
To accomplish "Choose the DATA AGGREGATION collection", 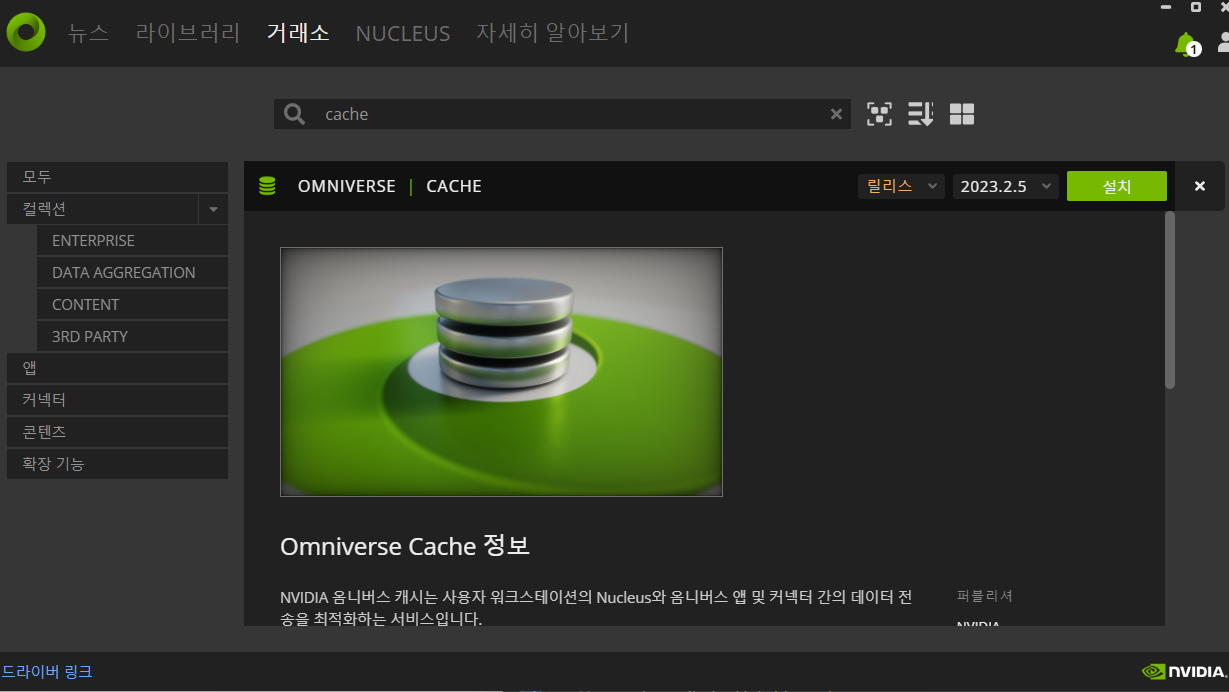I will 132,273.
